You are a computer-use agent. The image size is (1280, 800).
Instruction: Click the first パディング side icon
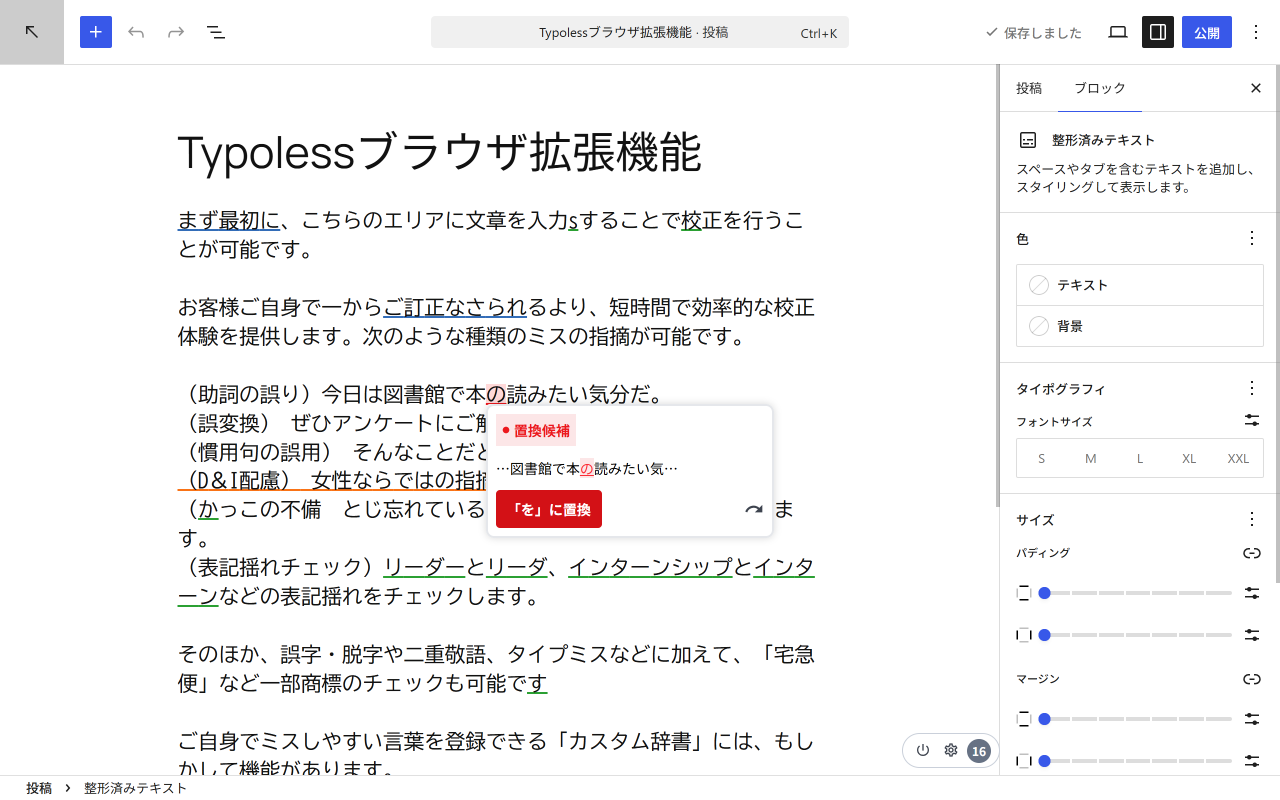point(1023,593)
